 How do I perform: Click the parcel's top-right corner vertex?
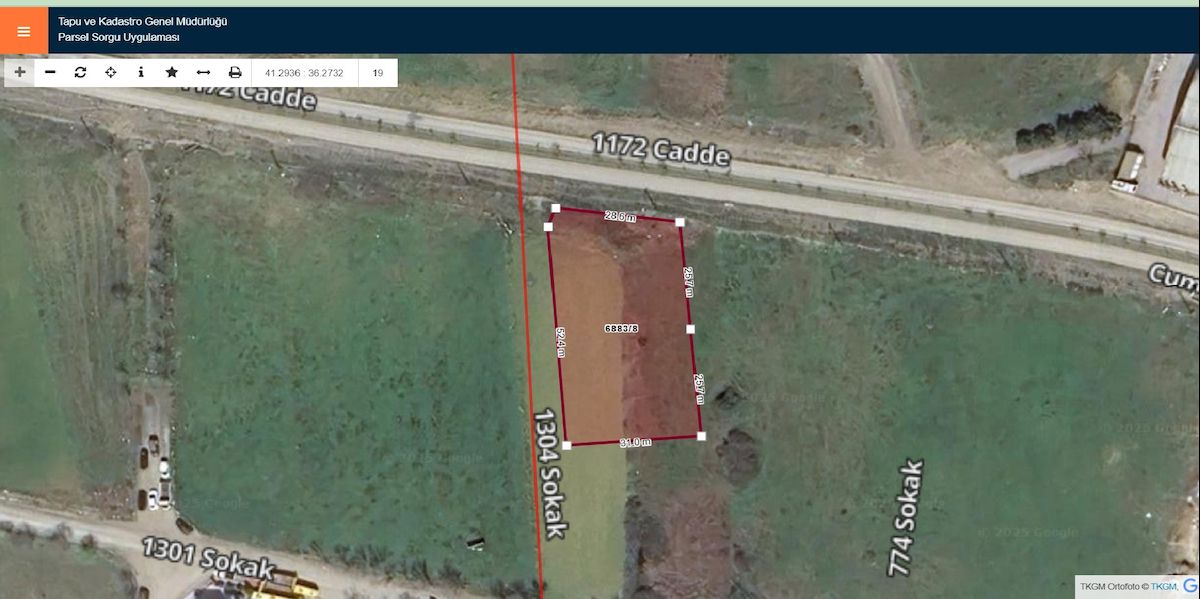(680, 222)
